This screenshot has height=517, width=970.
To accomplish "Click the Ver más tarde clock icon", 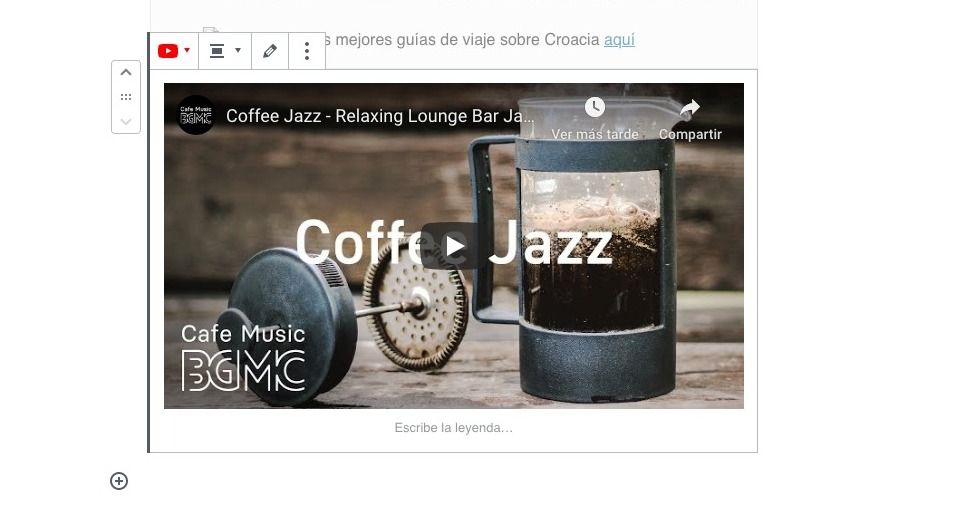I will pos(594,107).
